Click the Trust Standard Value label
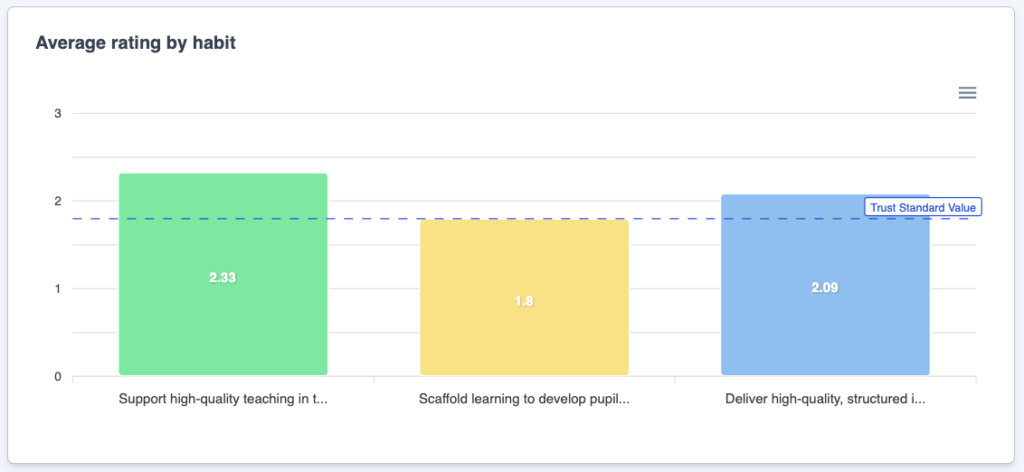Viewport: 1024px width, 472px height. pos(924,208)
